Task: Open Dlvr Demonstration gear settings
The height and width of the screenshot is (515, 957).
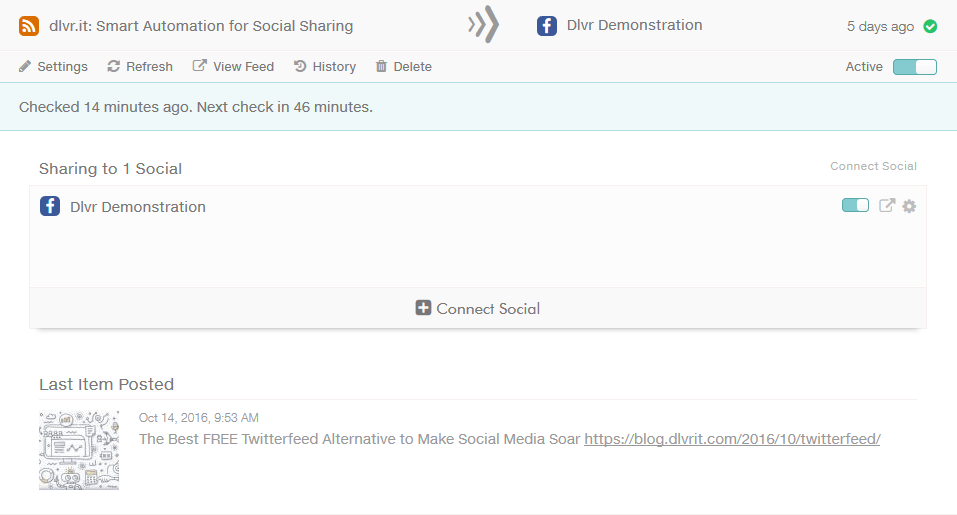Action: pos(909,206)
